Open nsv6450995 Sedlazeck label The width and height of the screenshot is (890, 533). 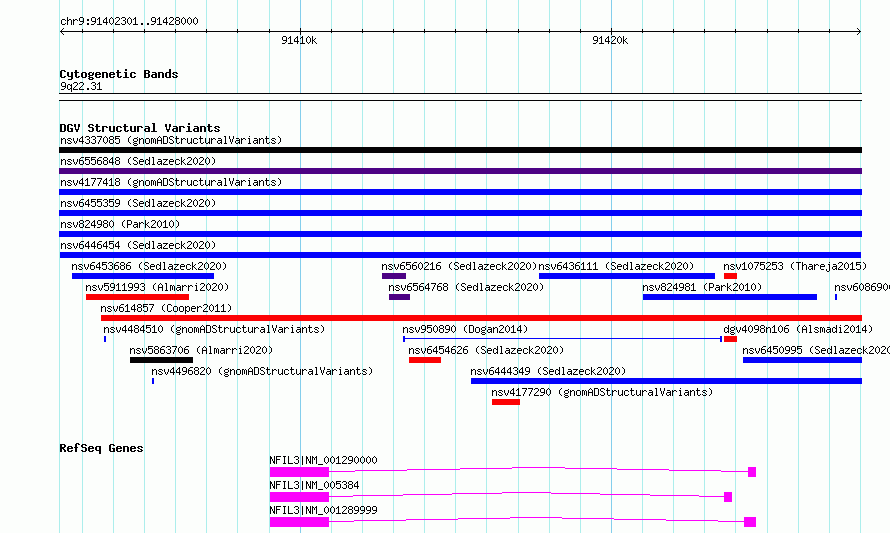816,350
